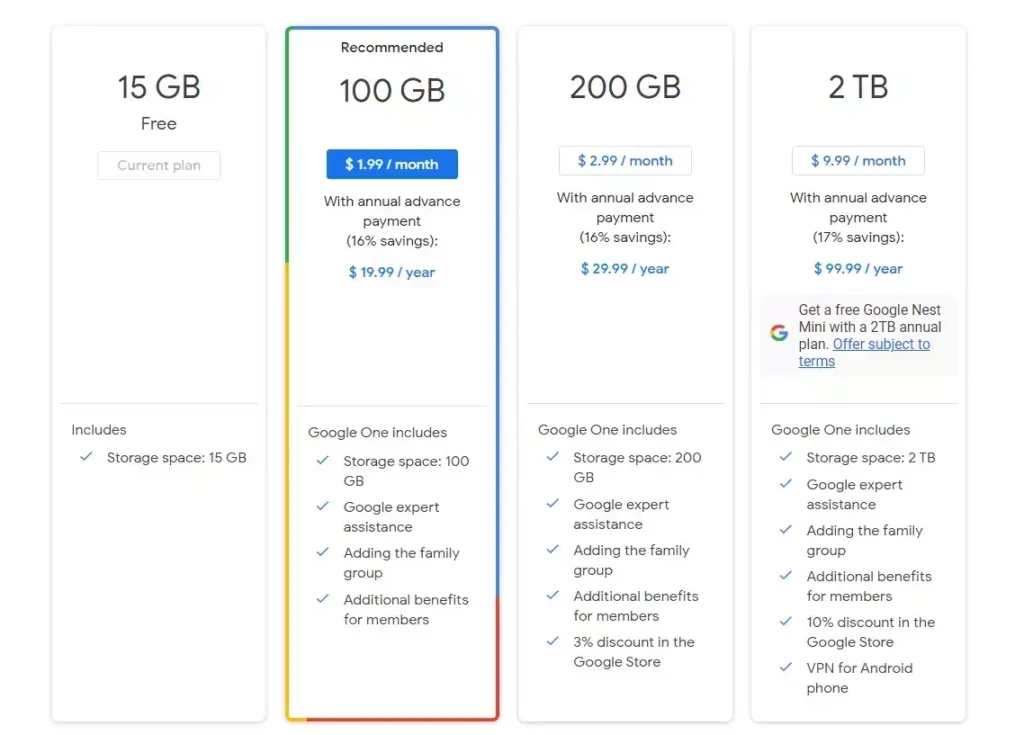The width and height of the screenshot is (1024, 735).
Task: Click the checkmark beside Storage space: 15 GB
Action: pos(85,458)
